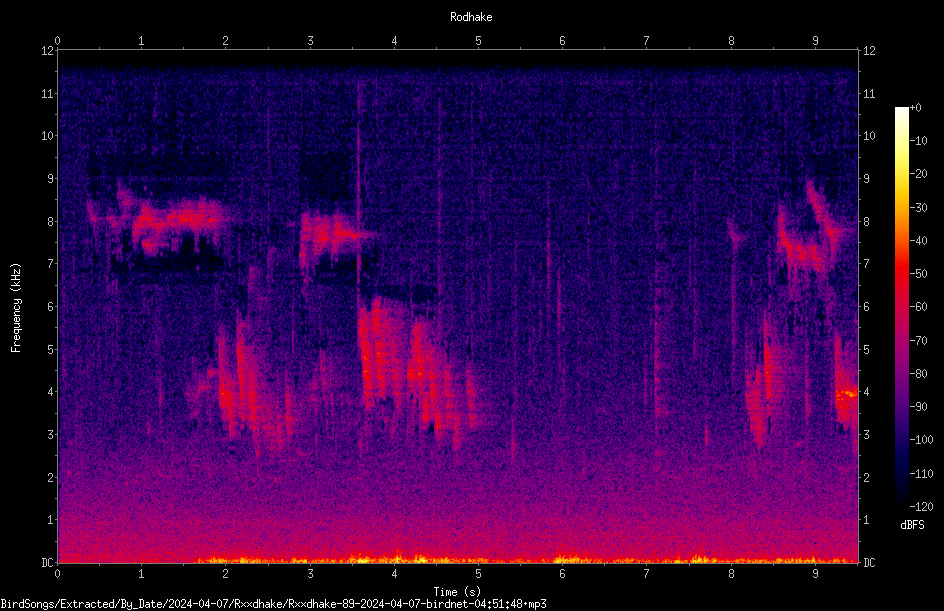The width and height of the screenshot is (944, 611).
Task: Click the file path text at the bottom
Action: 273,604
